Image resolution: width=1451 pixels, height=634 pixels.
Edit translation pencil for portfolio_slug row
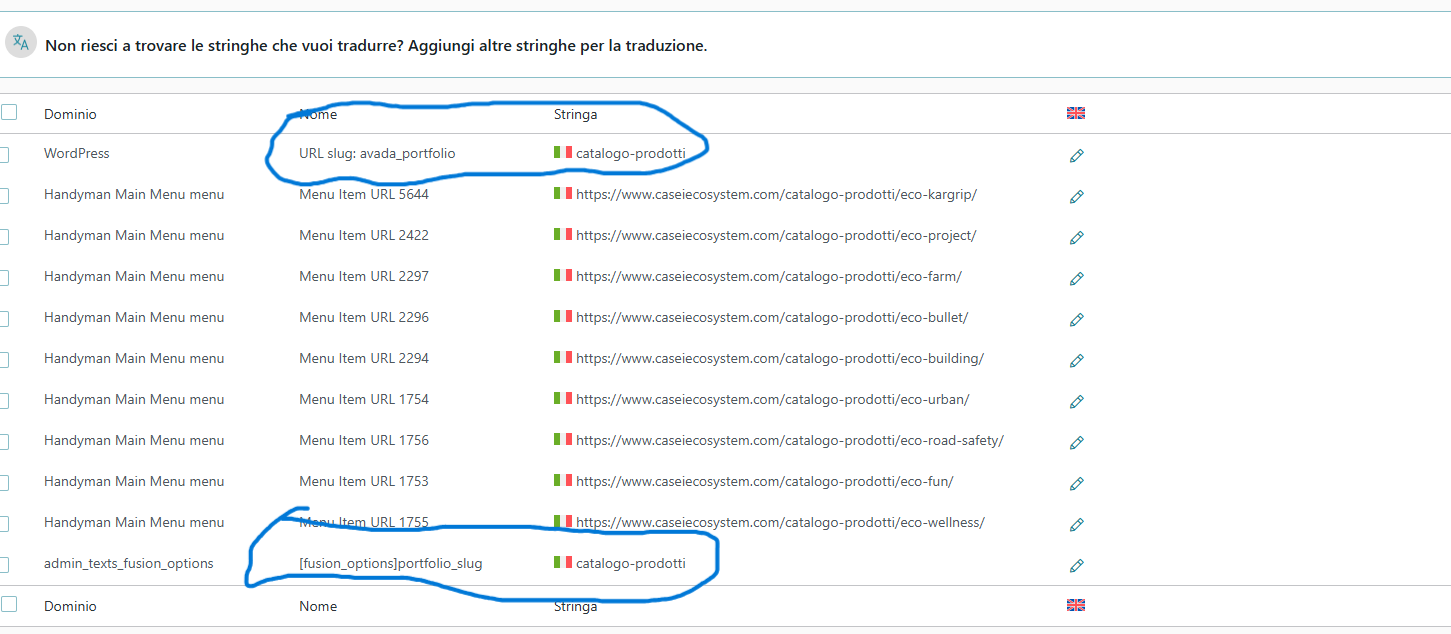pyautogui.click(x=1076, y=565)
